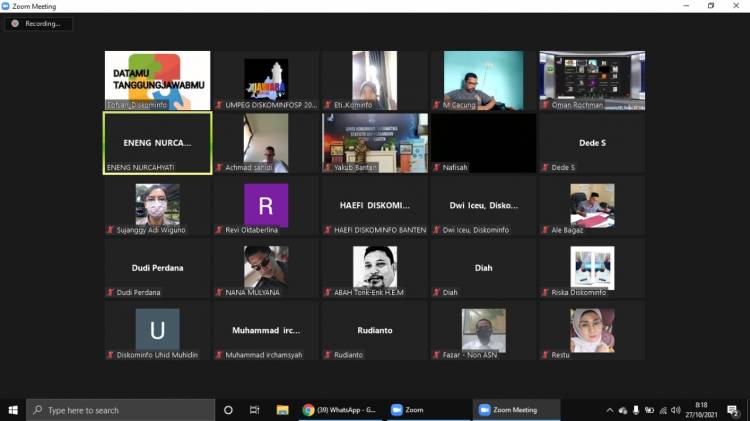The width and height of the screenshot is (750, 421).
Task: Select Tofuan Diskominfo's video tile
Action: pos(157,80)
